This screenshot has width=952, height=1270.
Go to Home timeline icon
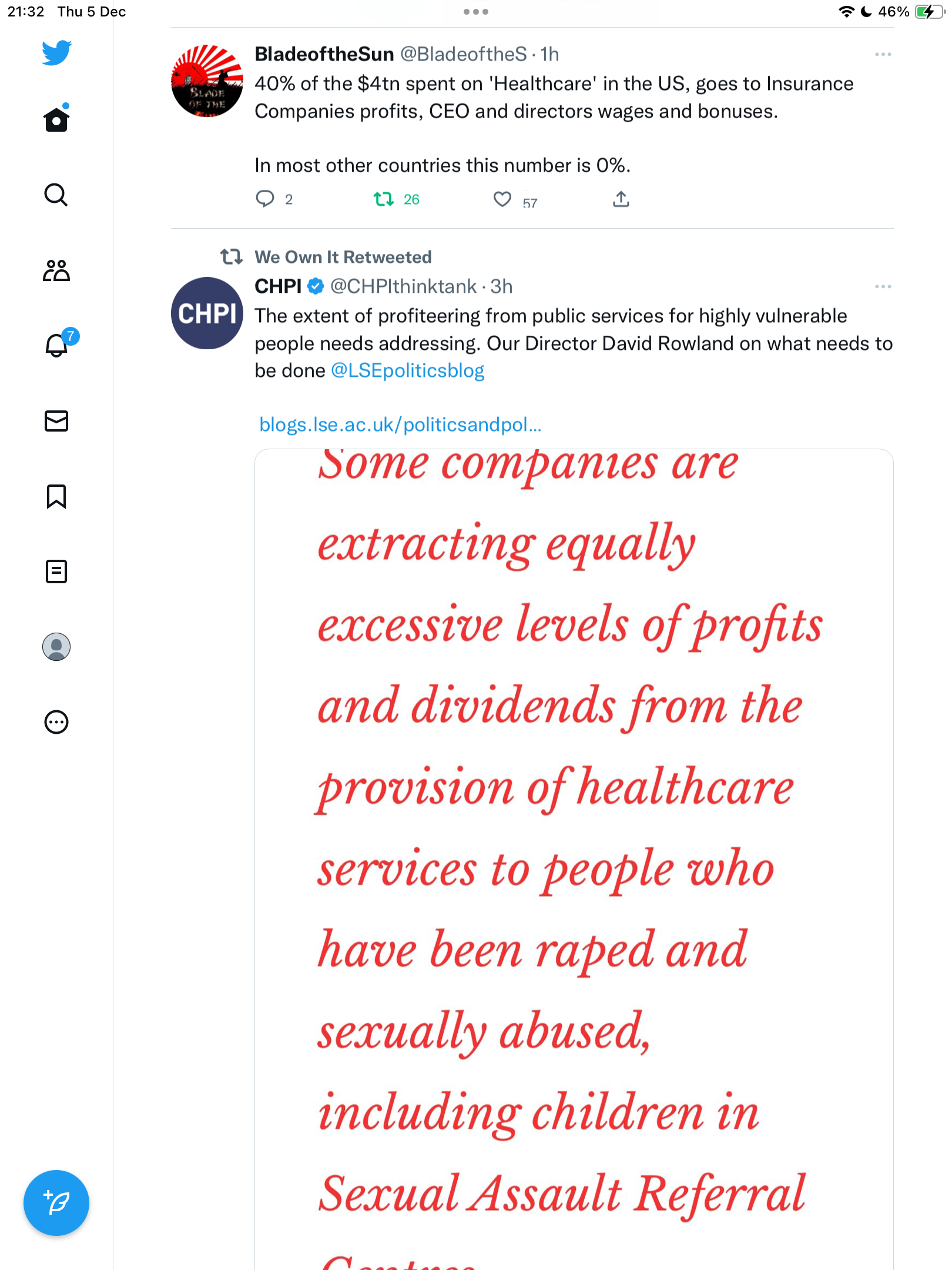pos(56,118)
